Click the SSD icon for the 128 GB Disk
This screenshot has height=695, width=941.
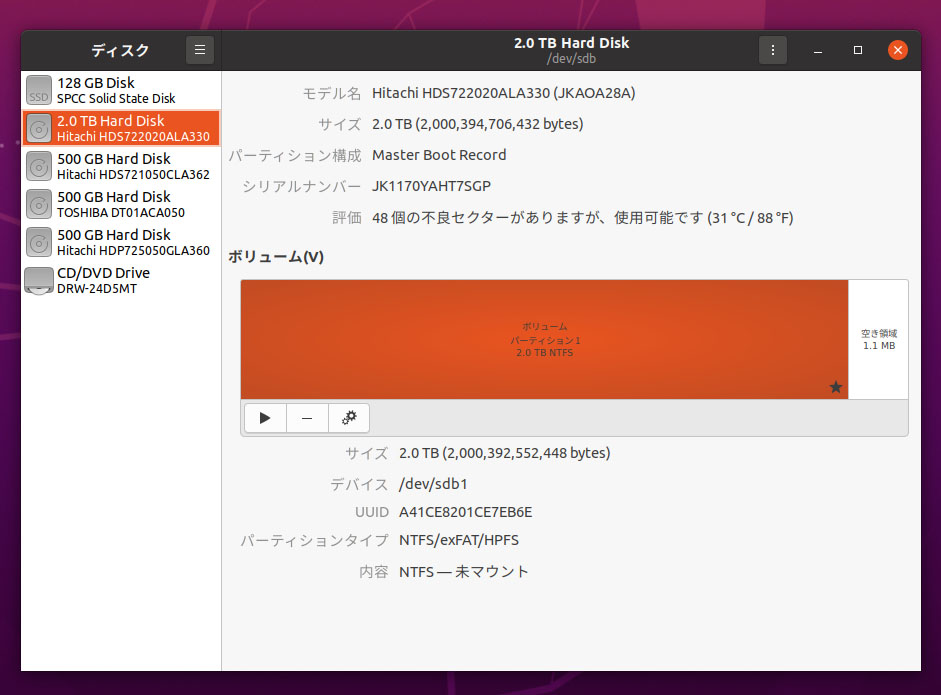39,90
